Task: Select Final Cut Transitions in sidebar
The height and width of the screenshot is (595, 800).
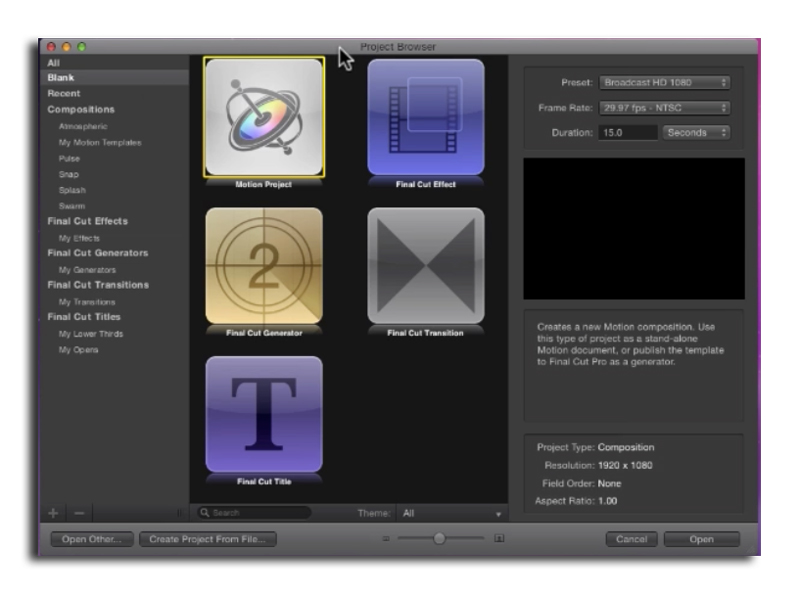Action: pyautogui.click(x=98, y=285)
